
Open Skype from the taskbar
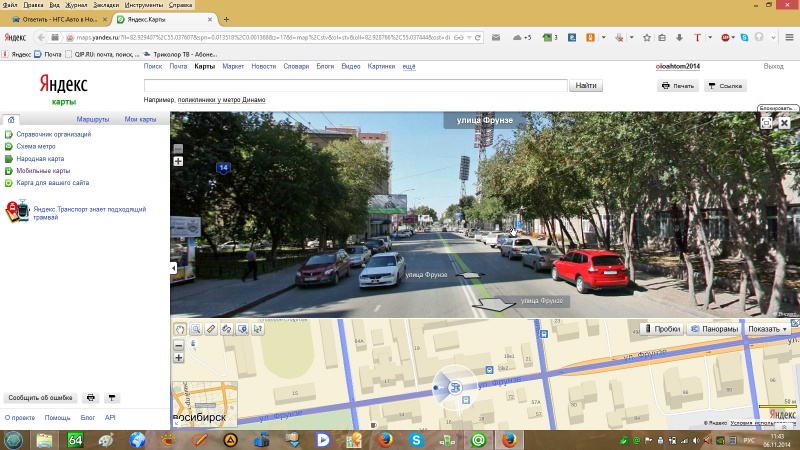(x=416, y=440)
